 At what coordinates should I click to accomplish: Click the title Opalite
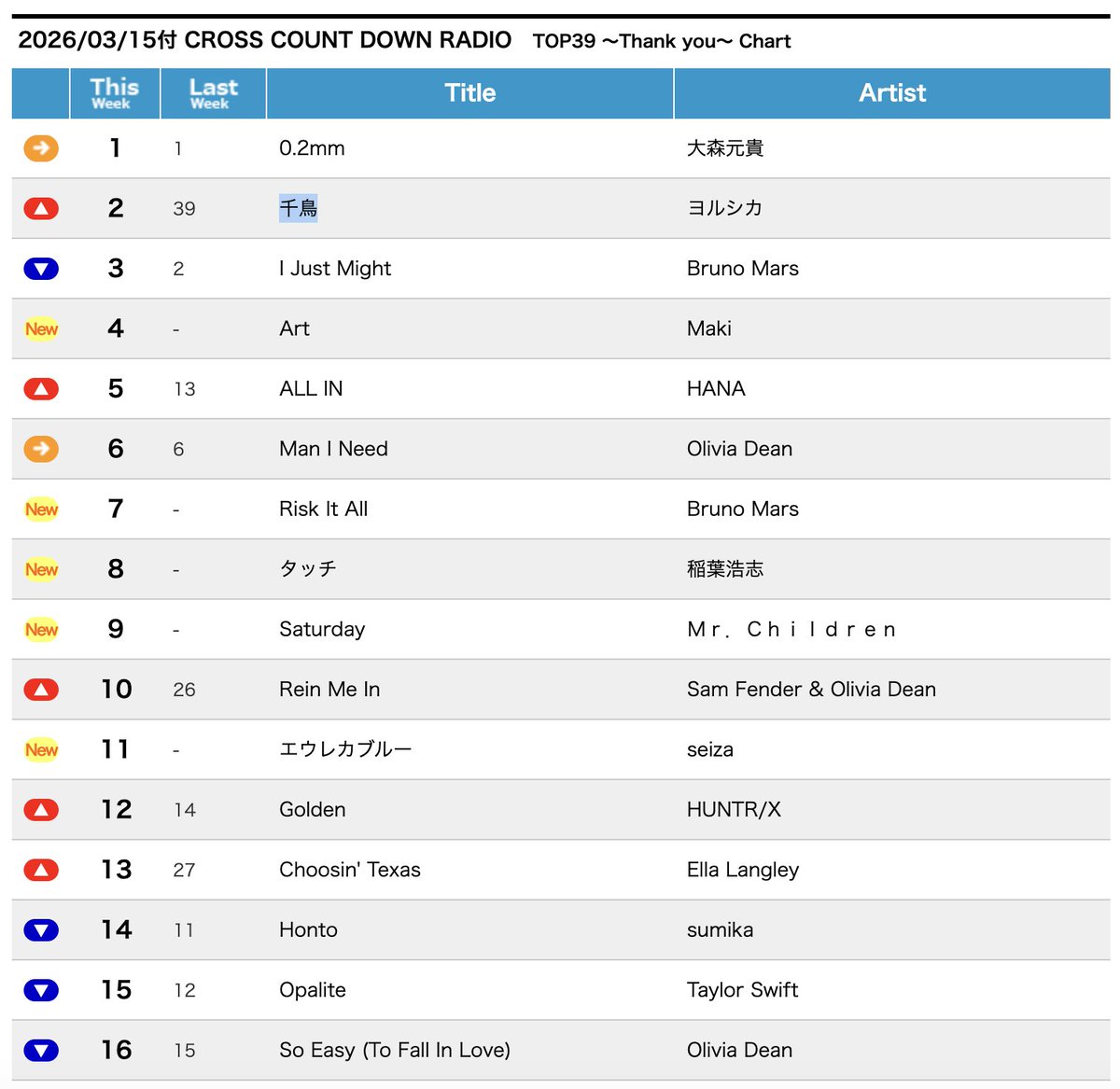313,990
